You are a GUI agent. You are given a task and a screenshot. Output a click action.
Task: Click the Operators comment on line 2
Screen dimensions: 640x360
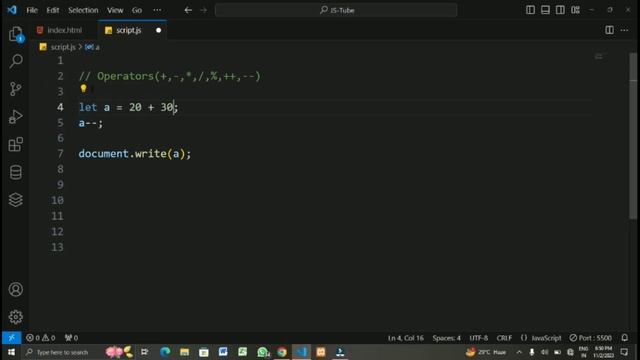click(169, 76)
